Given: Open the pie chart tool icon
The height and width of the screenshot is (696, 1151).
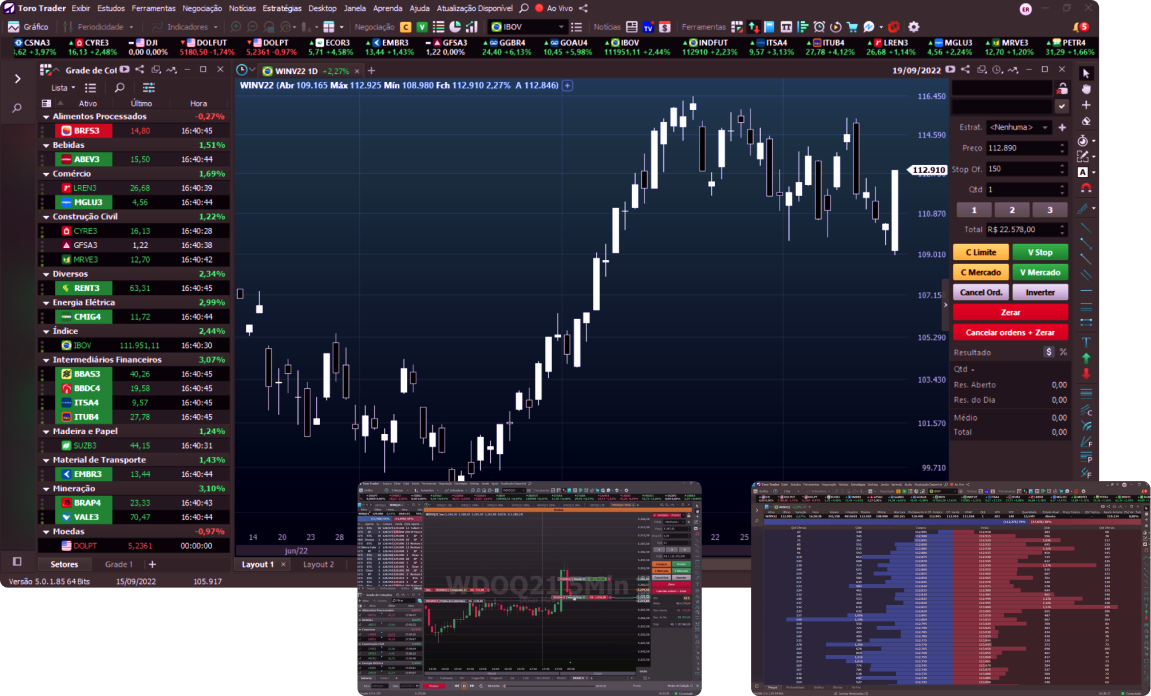Looking at the screenshot, I should pyautogui.click(x=455, y=26).
